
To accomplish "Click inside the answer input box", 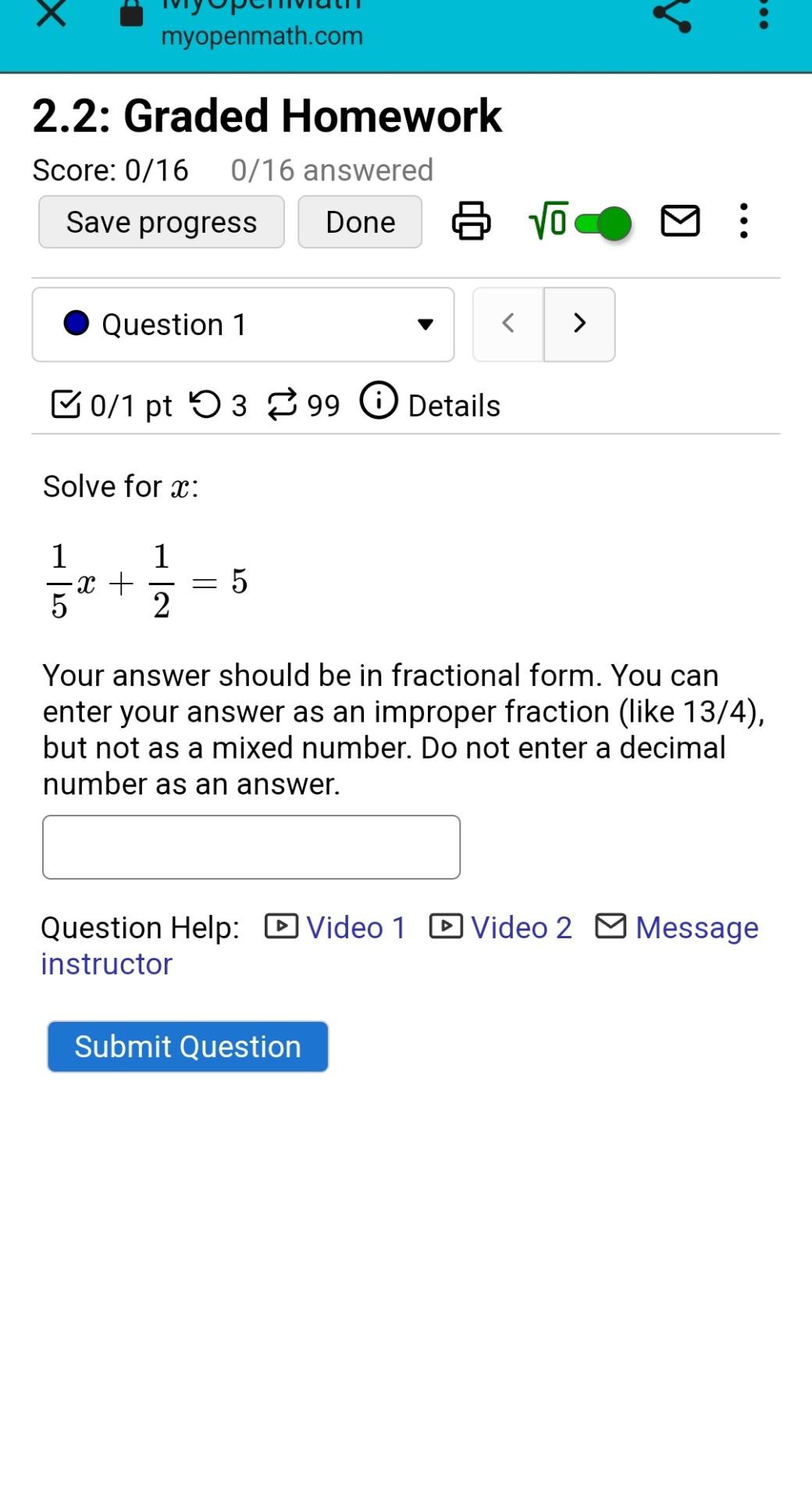I will (x=250, y=847).
